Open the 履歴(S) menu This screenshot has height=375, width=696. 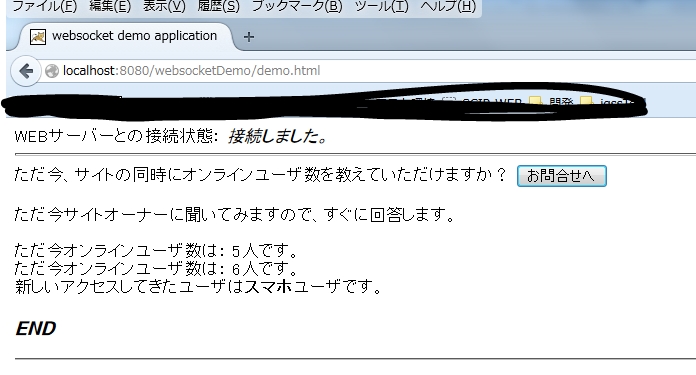click(218, 7)
